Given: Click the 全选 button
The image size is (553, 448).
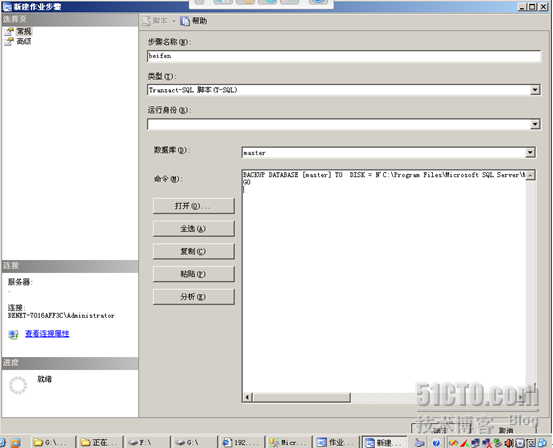Looking at the screenshot, I should (193, 229).
